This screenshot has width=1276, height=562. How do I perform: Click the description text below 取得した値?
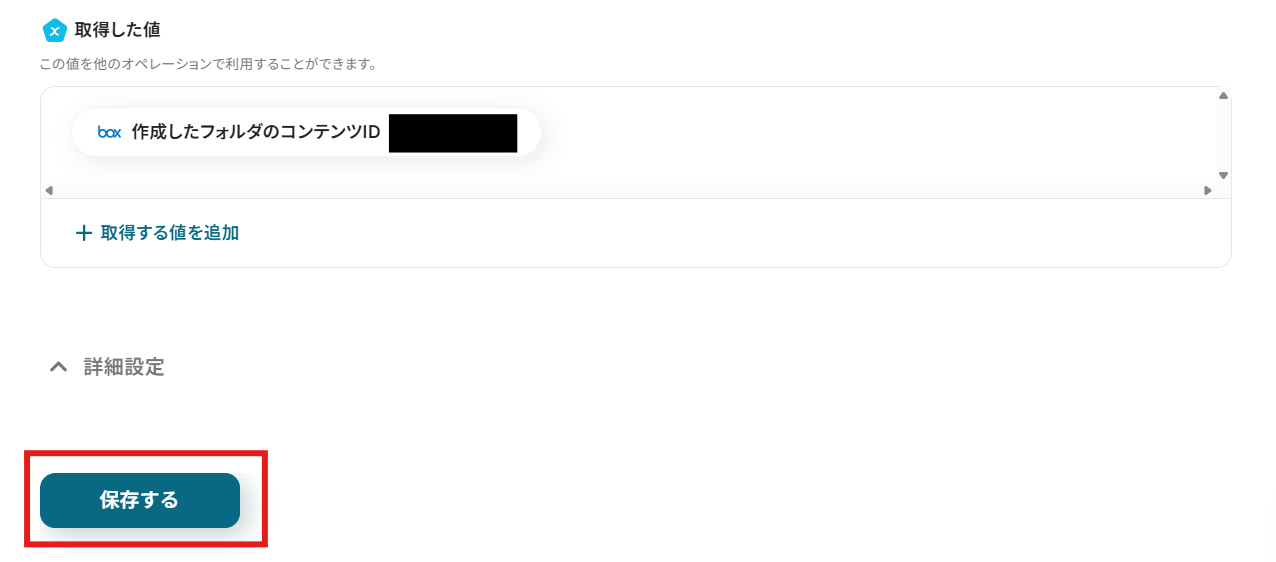pos(207,64)
